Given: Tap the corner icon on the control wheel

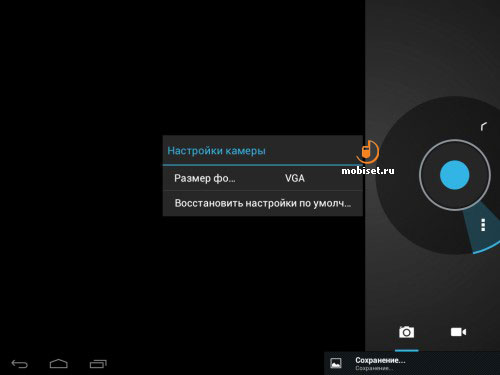Looking at the screenshot, I should [x=483, y=126].
